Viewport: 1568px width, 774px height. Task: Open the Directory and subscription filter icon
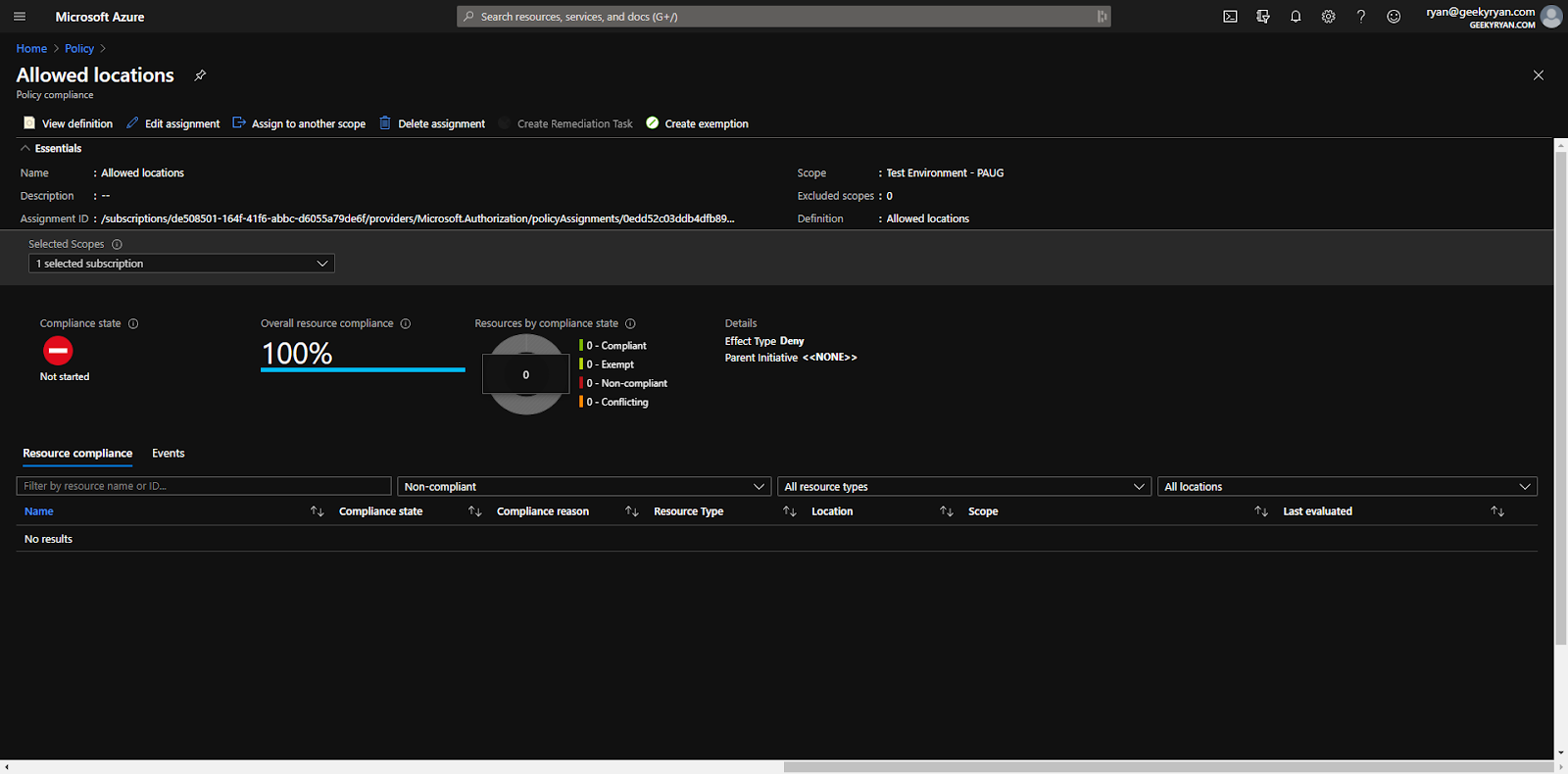1263,17
